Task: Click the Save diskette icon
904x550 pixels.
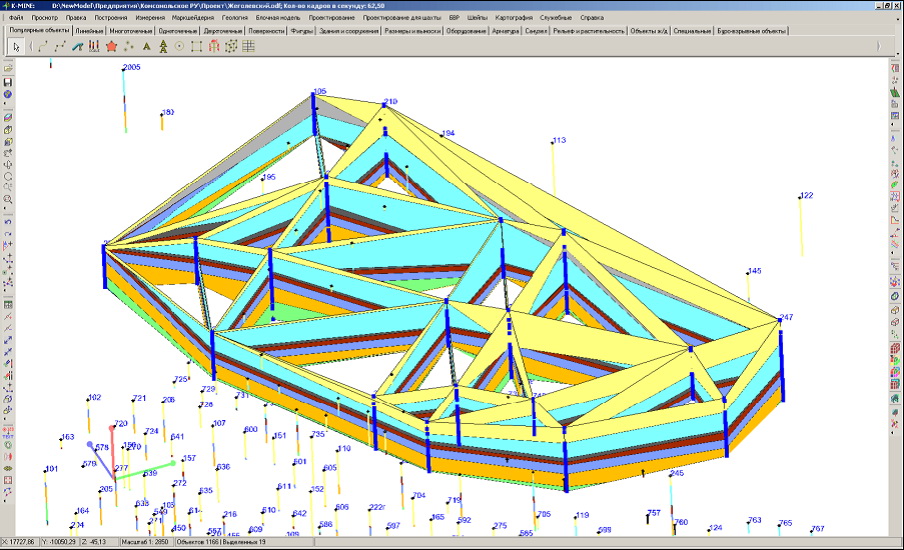Action: click(x=8, y=81)
